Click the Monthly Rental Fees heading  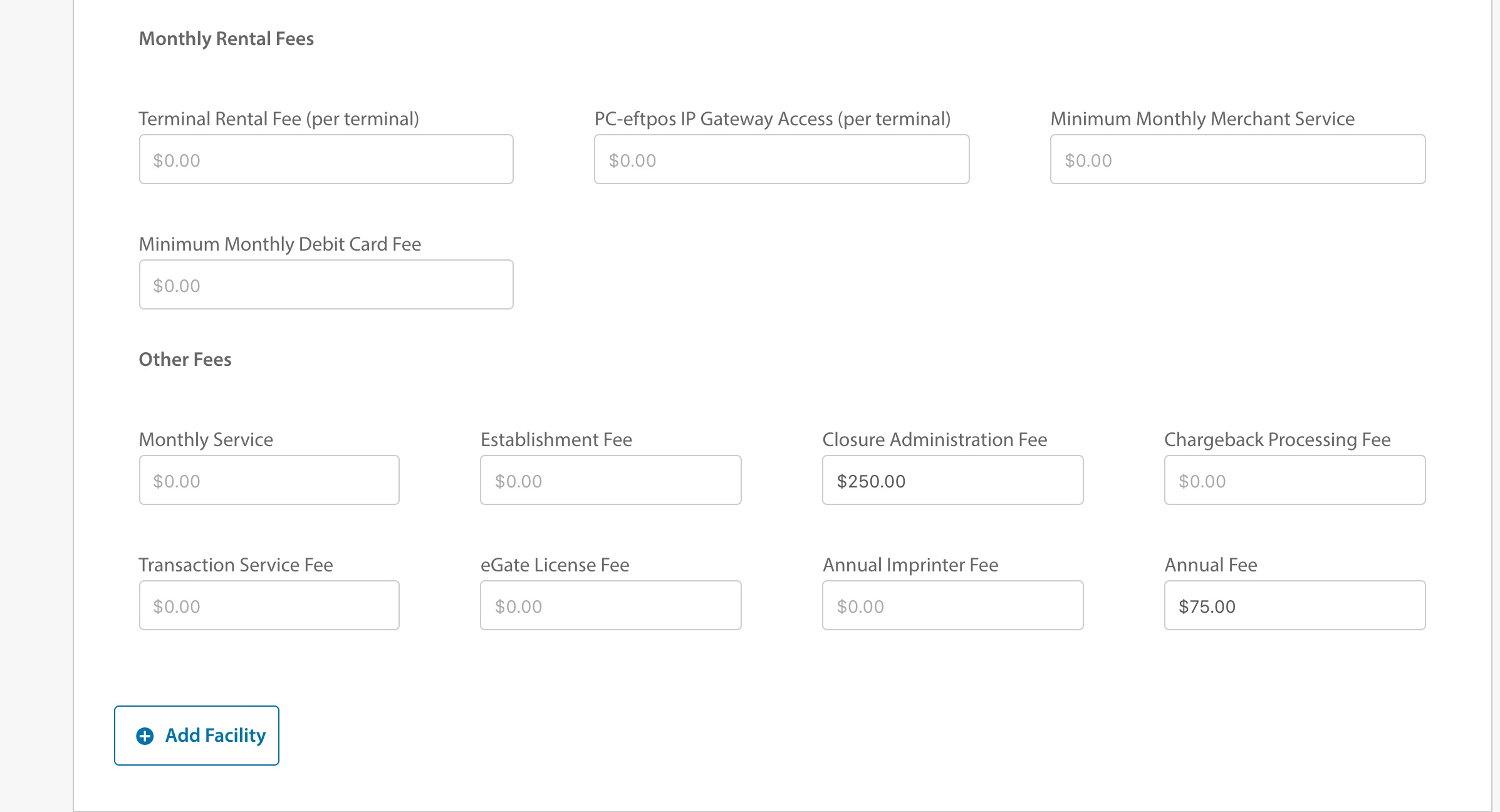click(226, 39)
